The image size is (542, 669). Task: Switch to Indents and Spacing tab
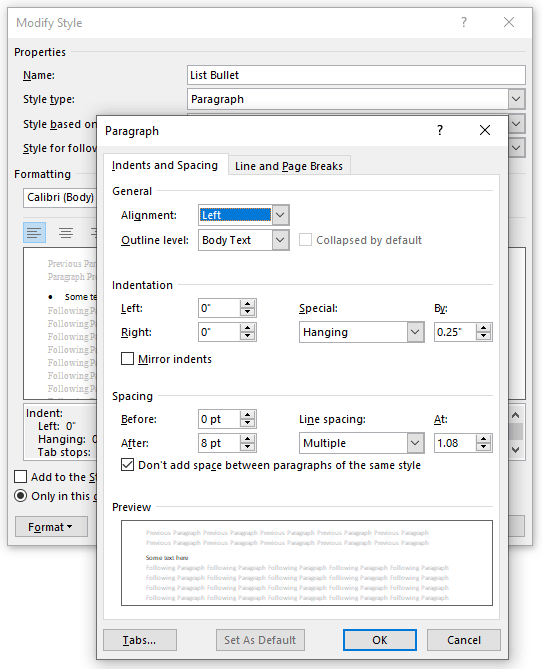165,165
